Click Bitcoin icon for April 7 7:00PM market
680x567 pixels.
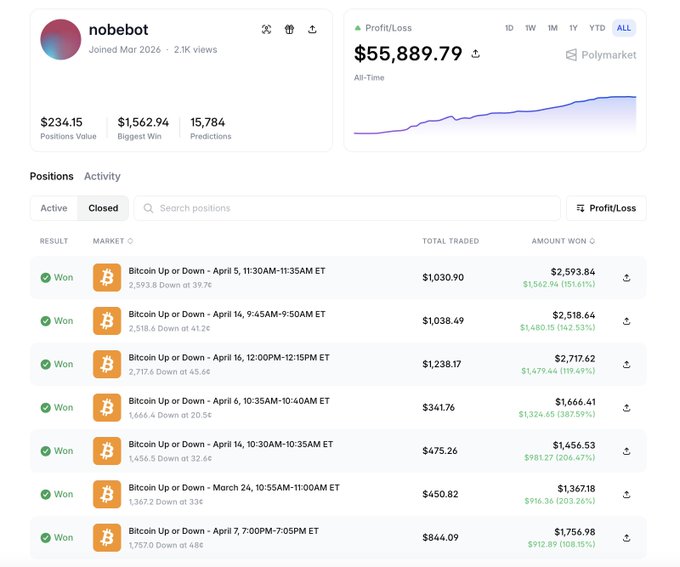(107, 538)
